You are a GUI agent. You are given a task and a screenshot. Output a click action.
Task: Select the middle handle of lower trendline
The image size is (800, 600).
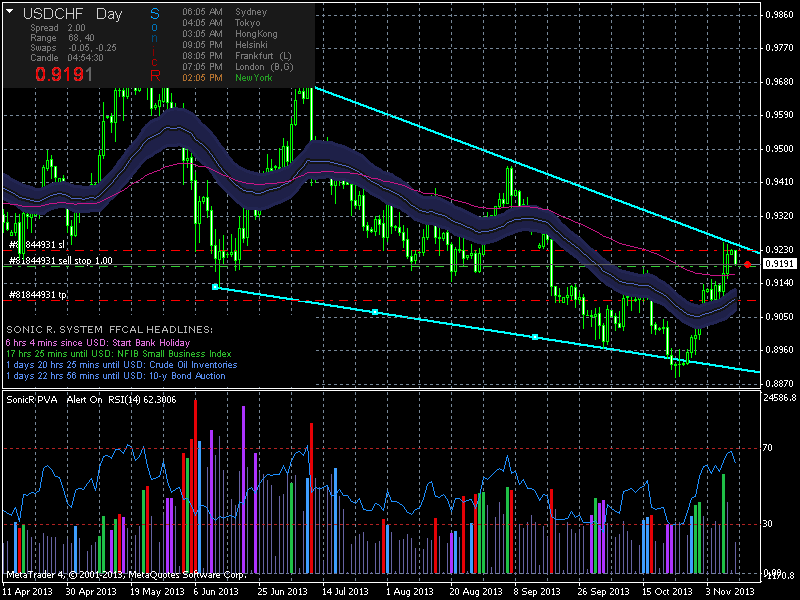[375, 312]
